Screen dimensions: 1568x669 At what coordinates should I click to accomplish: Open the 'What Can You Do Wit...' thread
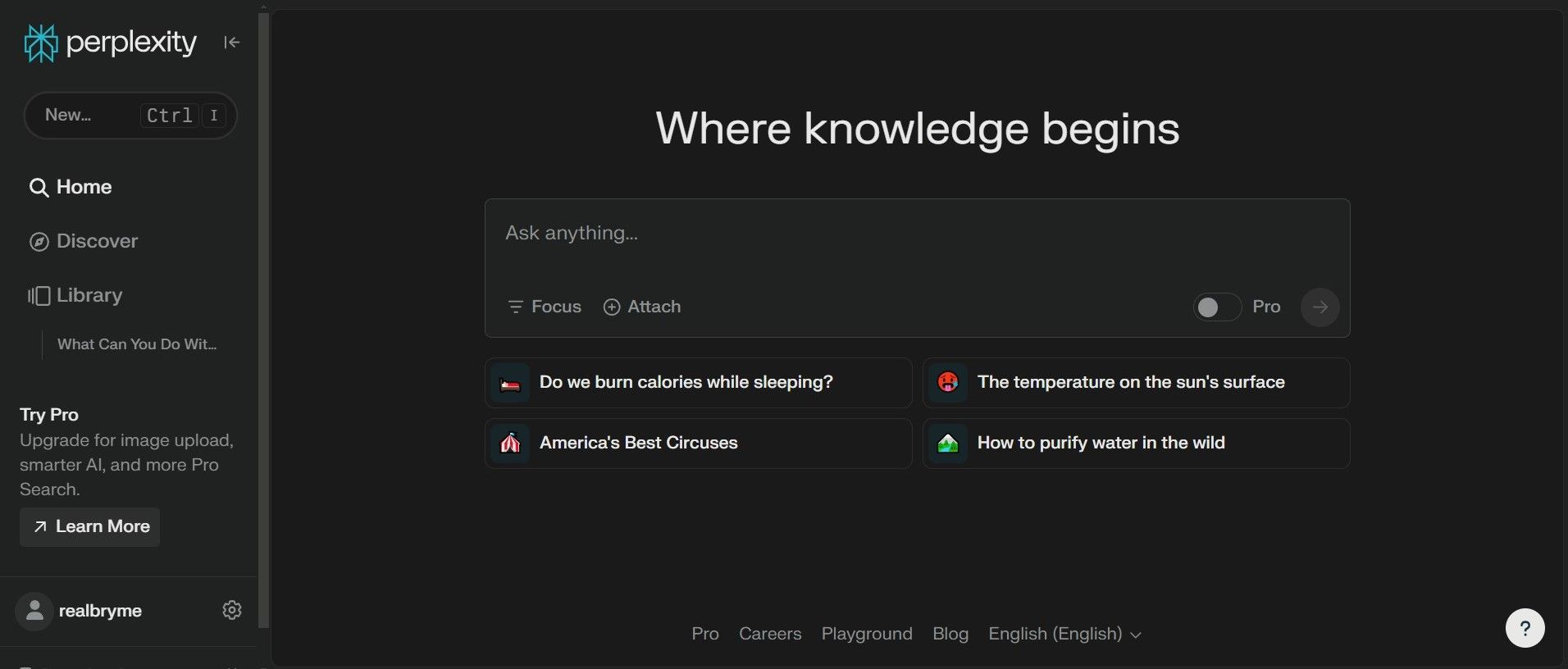click(x=137, y=344)
